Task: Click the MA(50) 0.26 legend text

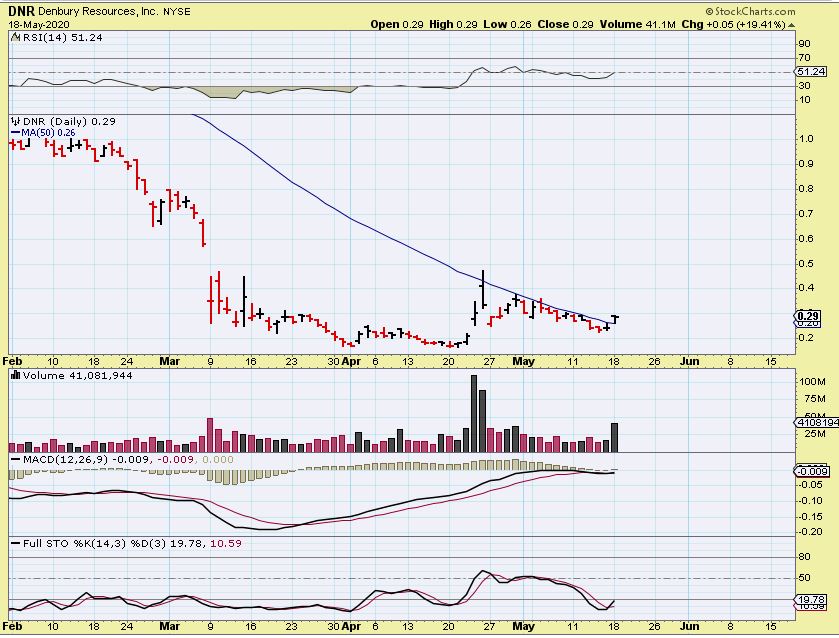Action: coord(48,133)
